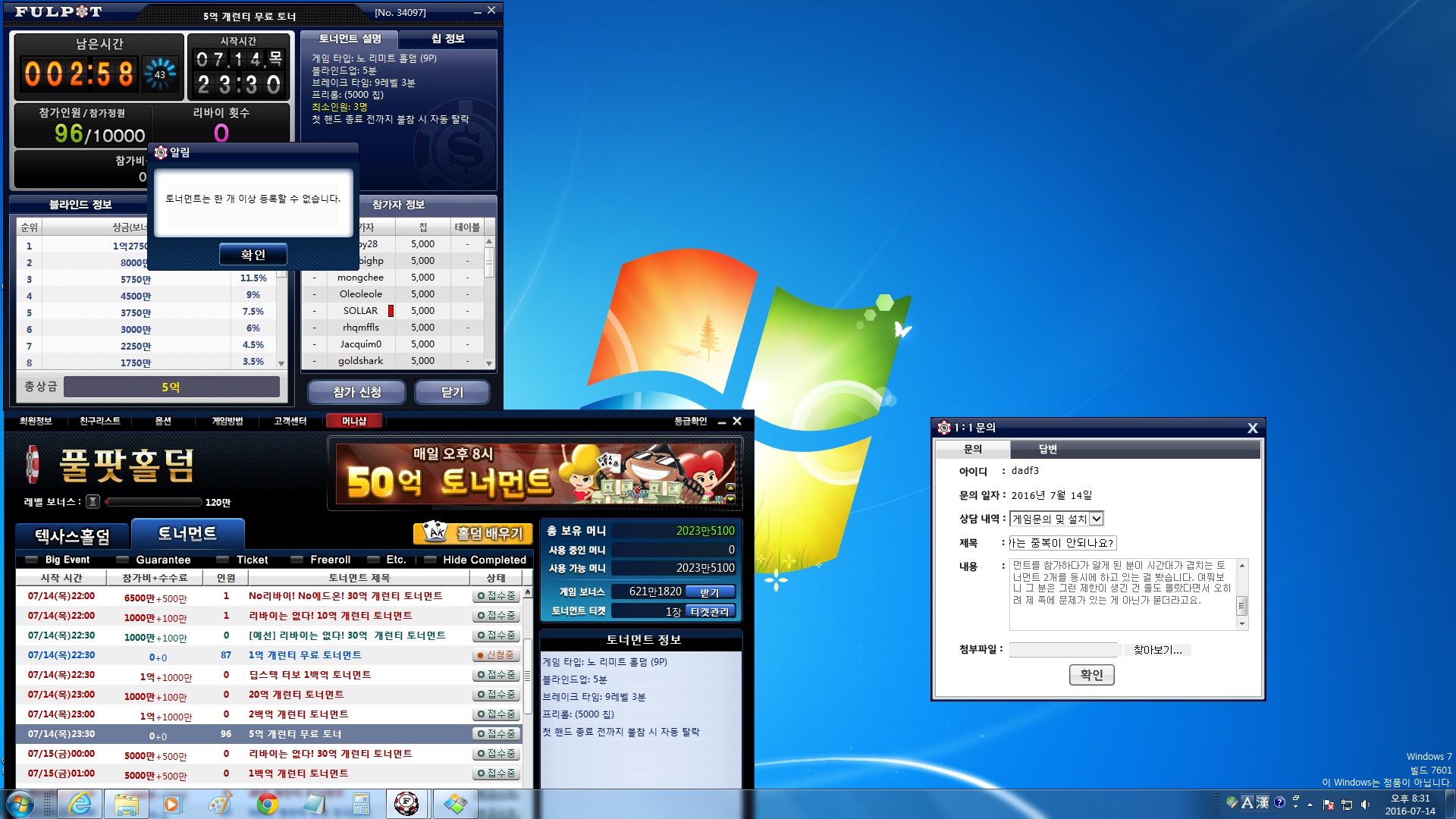Toggle the Big Event filter
Viewport: 1456px width, 819px height.
point(58,560)
